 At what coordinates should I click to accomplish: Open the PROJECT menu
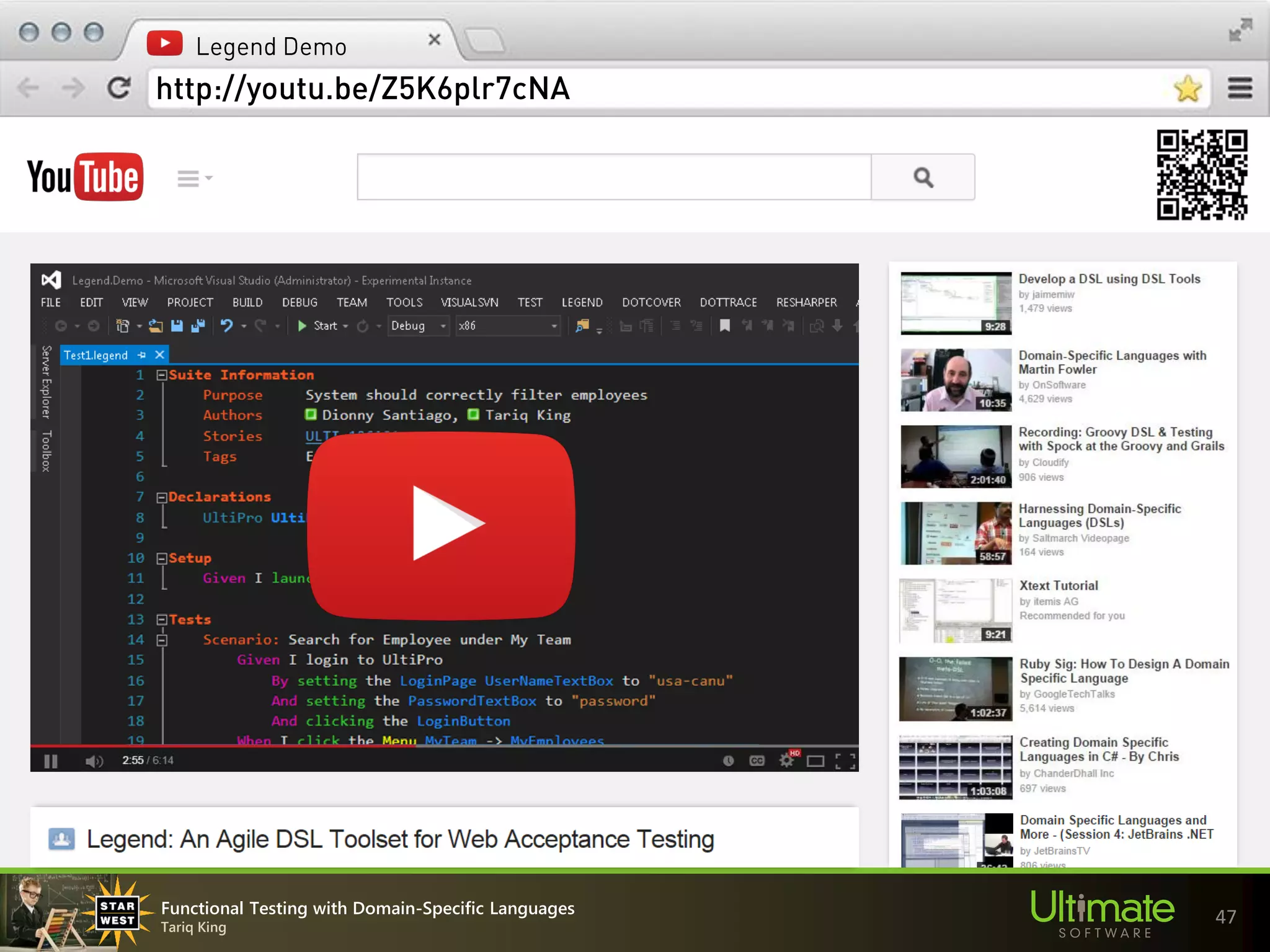click(190, 302)
